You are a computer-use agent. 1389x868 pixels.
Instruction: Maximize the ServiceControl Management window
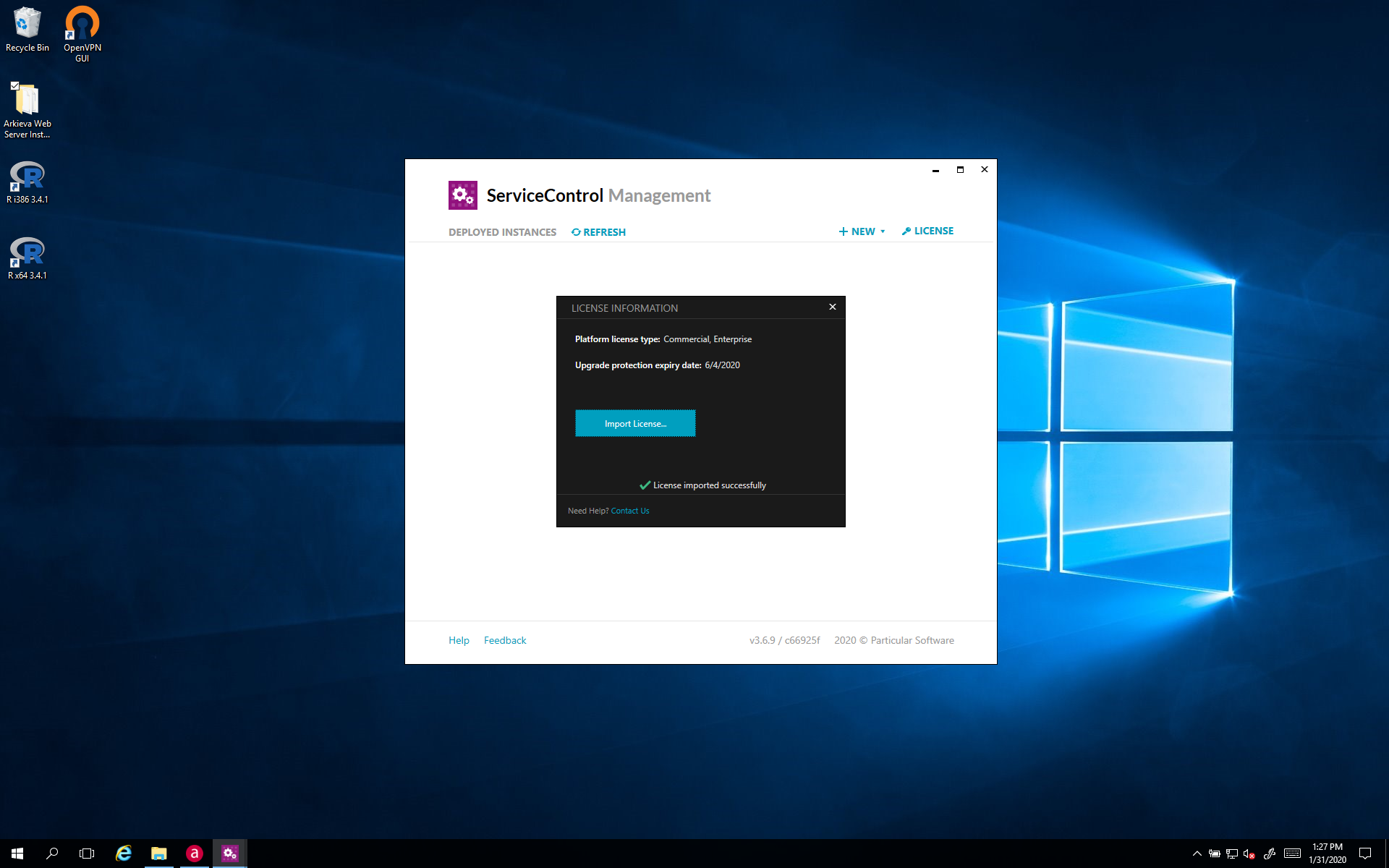(x=960, y=170)
